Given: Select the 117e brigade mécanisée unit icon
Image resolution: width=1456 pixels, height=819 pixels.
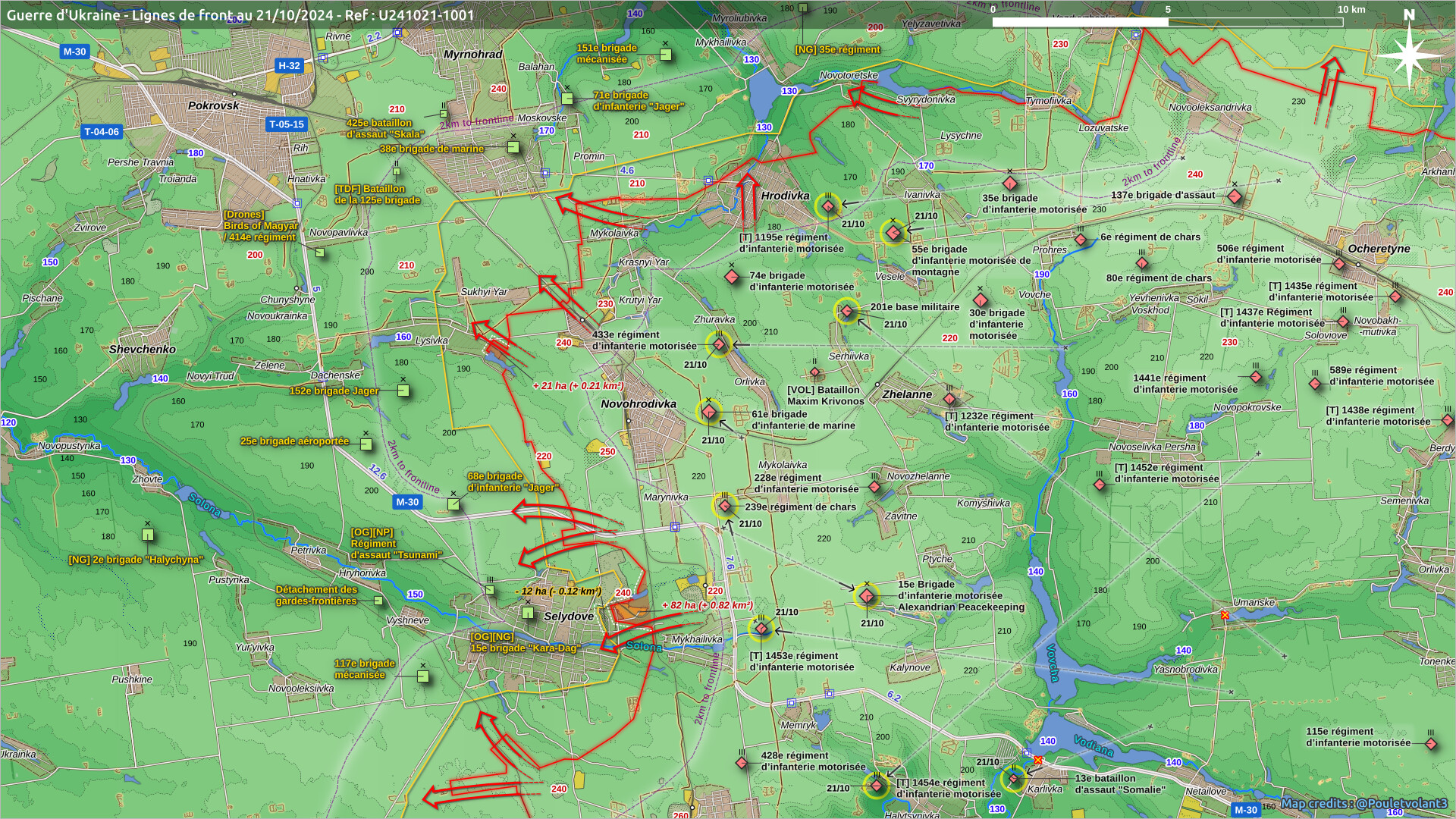Looking at the screenshot, I should (423, 676).
